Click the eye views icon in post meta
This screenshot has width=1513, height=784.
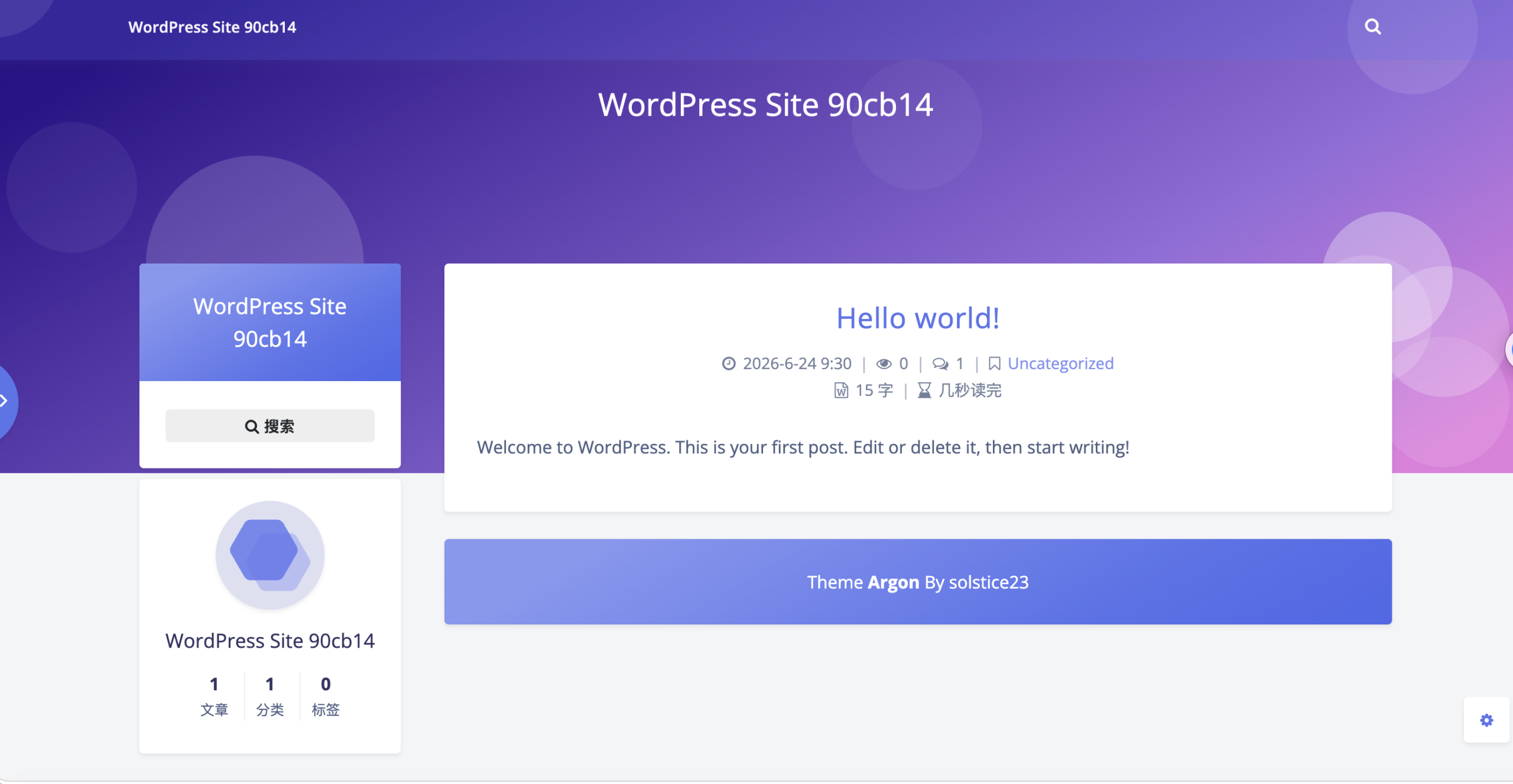click(x=884, y=364)
